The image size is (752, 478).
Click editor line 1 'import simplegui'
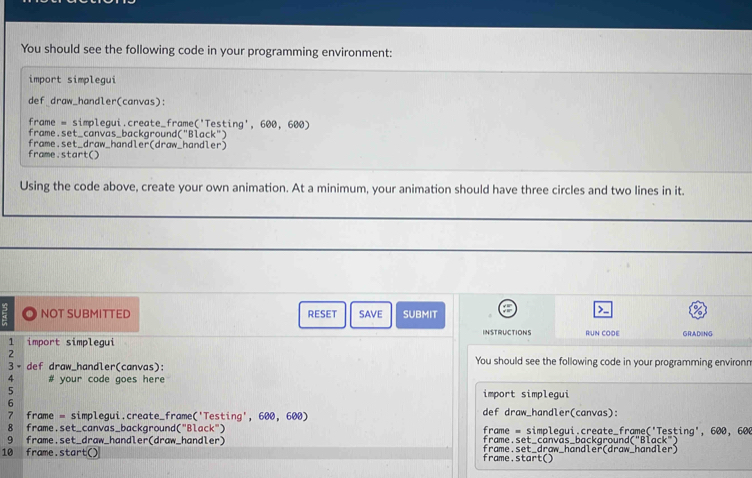pyautogui.click(x=70, y=342)
